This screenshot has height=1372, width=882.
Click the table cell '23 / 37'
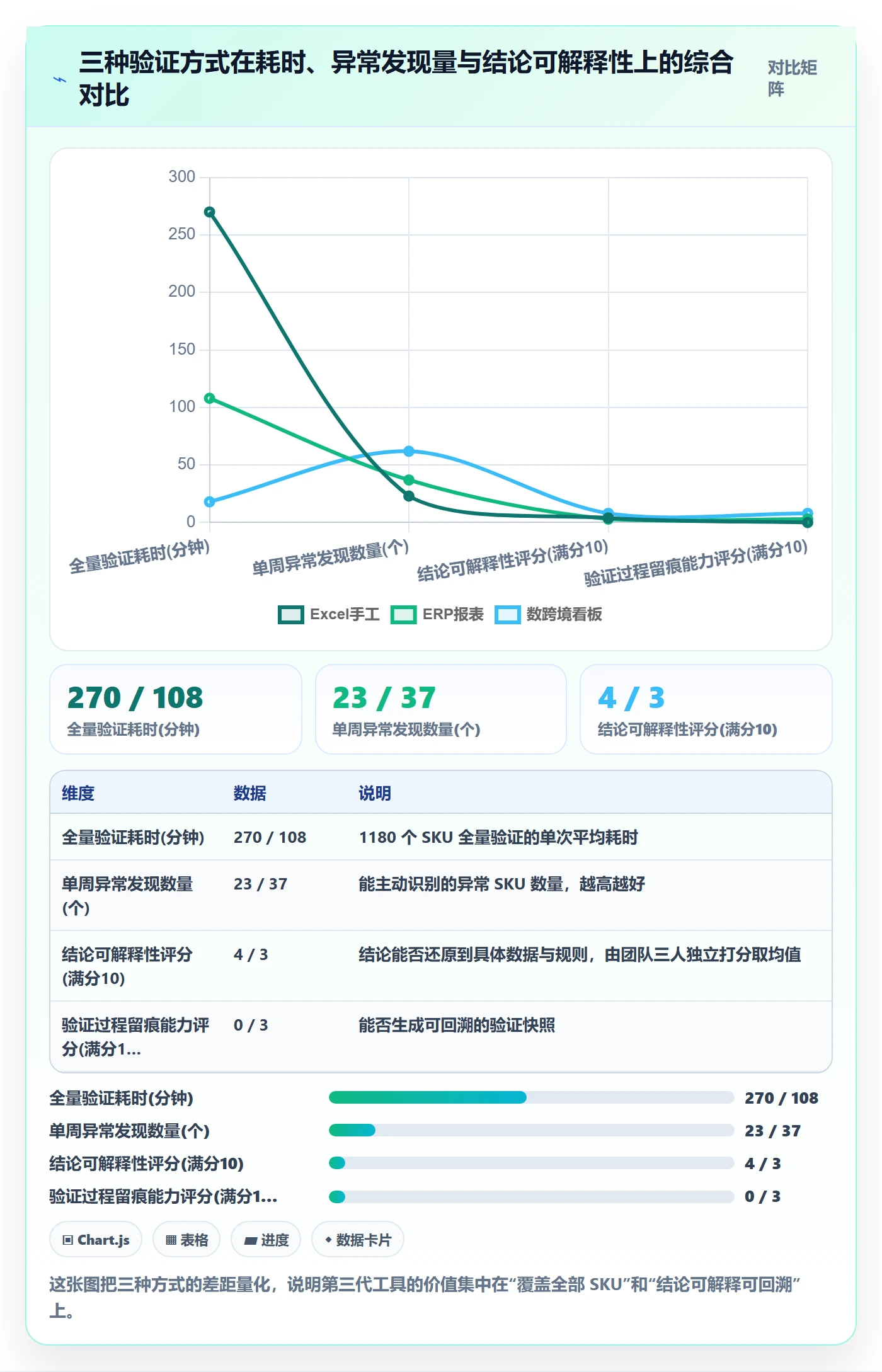[260, 884]
